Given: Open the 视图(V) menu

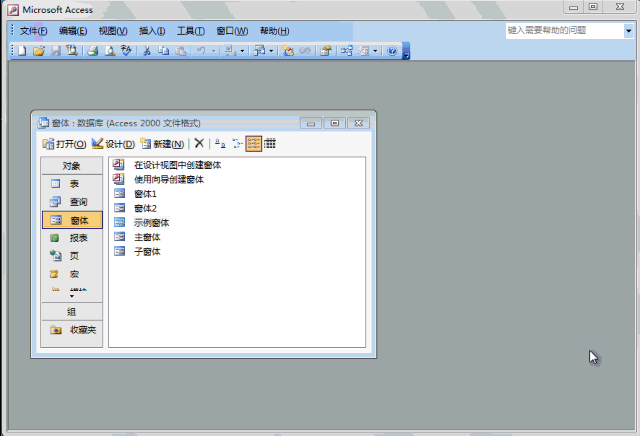Looking at the screenshot, I should 113,31.
